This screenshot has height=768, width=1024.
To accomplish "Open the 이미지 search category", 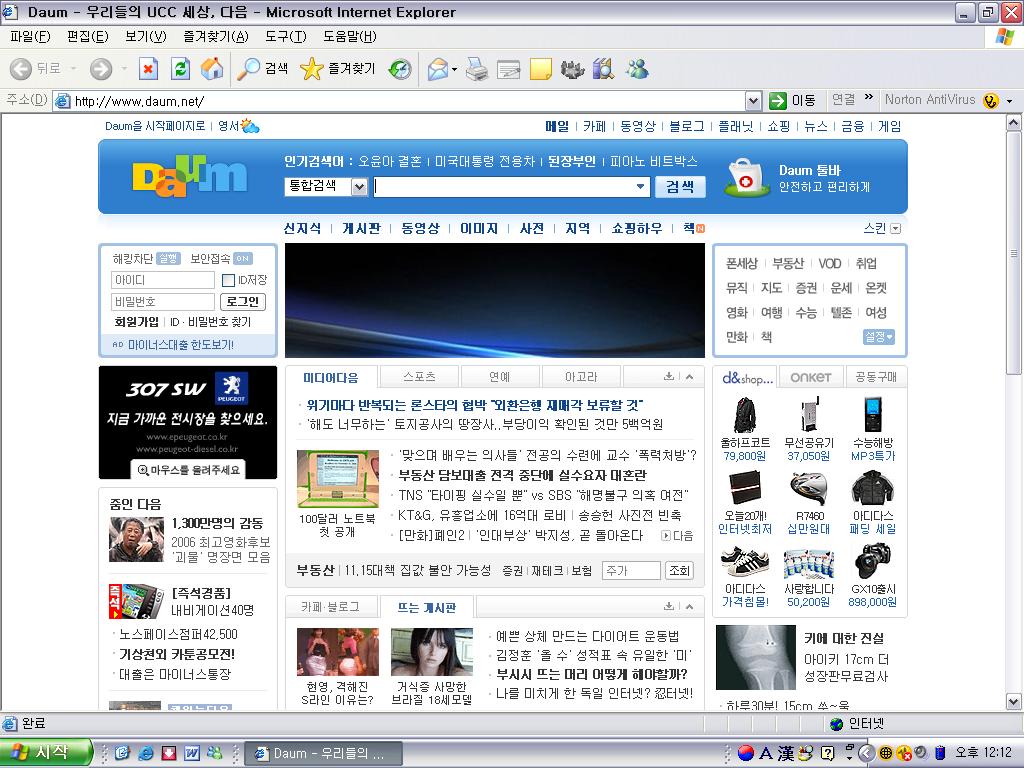I will [479, 229].
